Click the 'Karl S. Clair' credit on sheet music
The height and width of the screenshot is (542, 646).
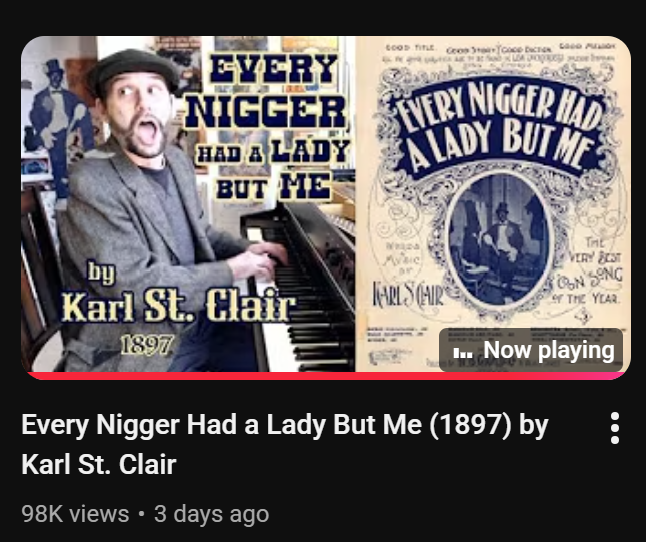408,295
